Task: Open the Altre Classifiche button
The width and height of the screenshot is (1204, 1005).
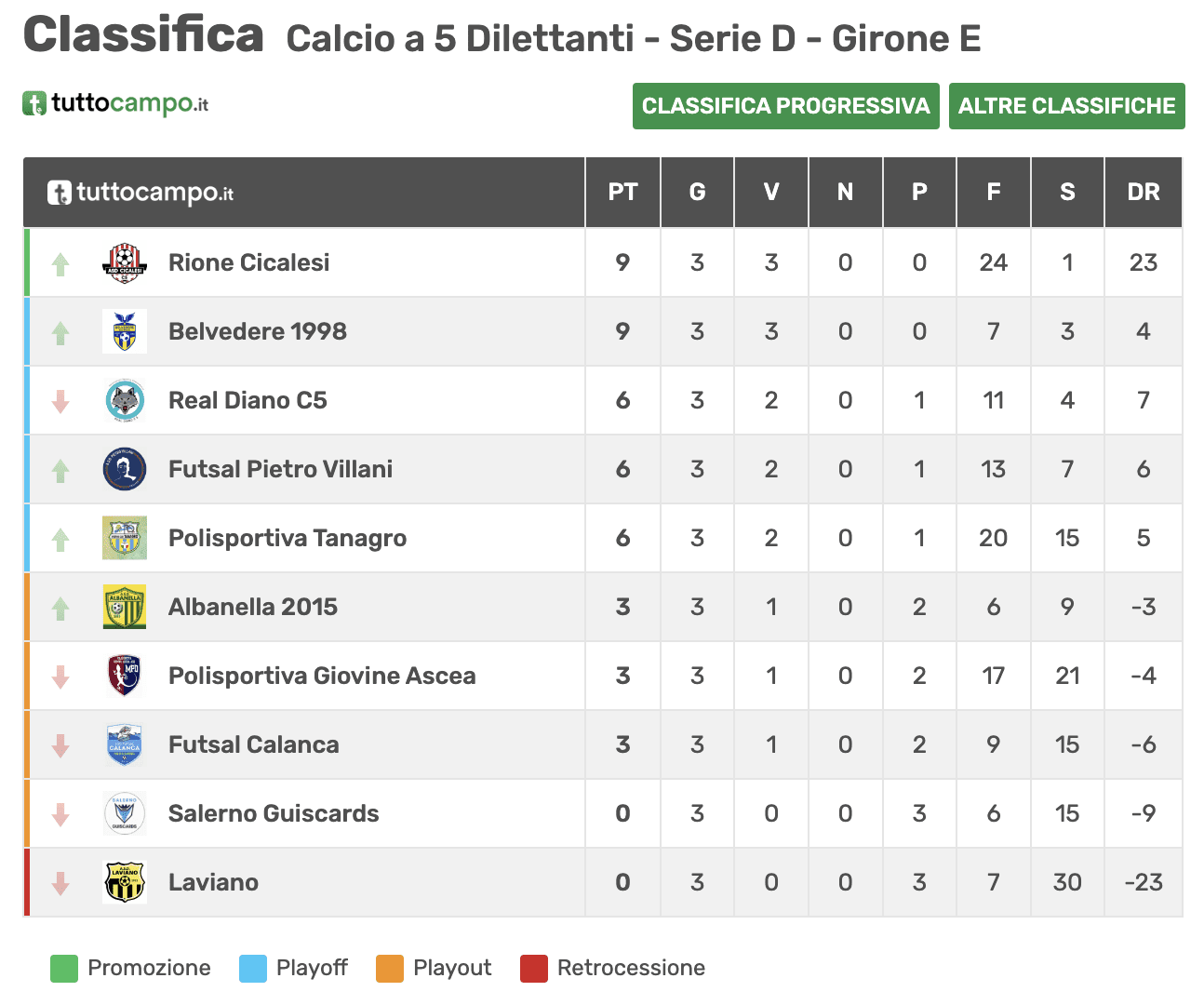Action: coord(1067,106)
